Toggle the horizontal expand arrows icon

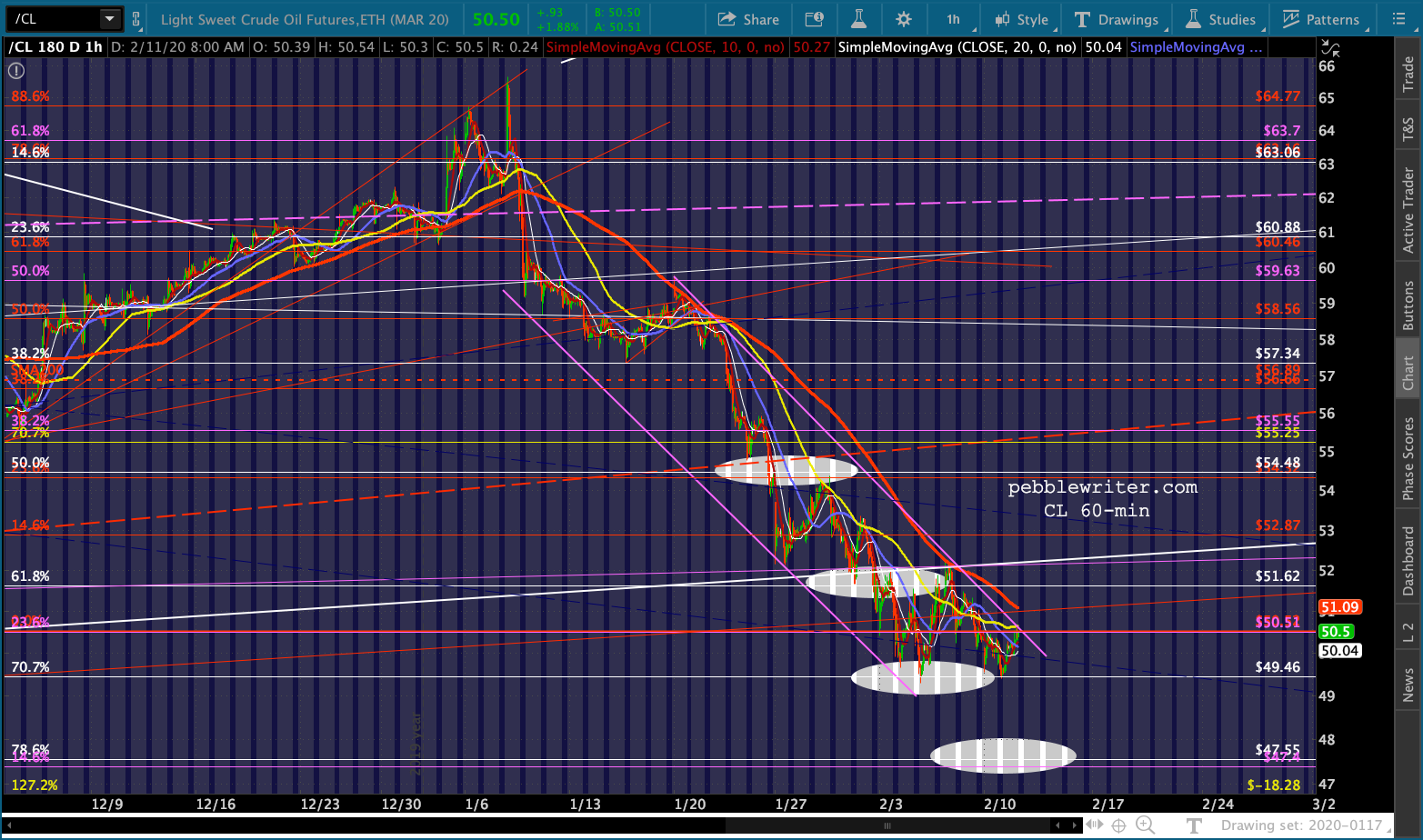(x=1094, y=825)
